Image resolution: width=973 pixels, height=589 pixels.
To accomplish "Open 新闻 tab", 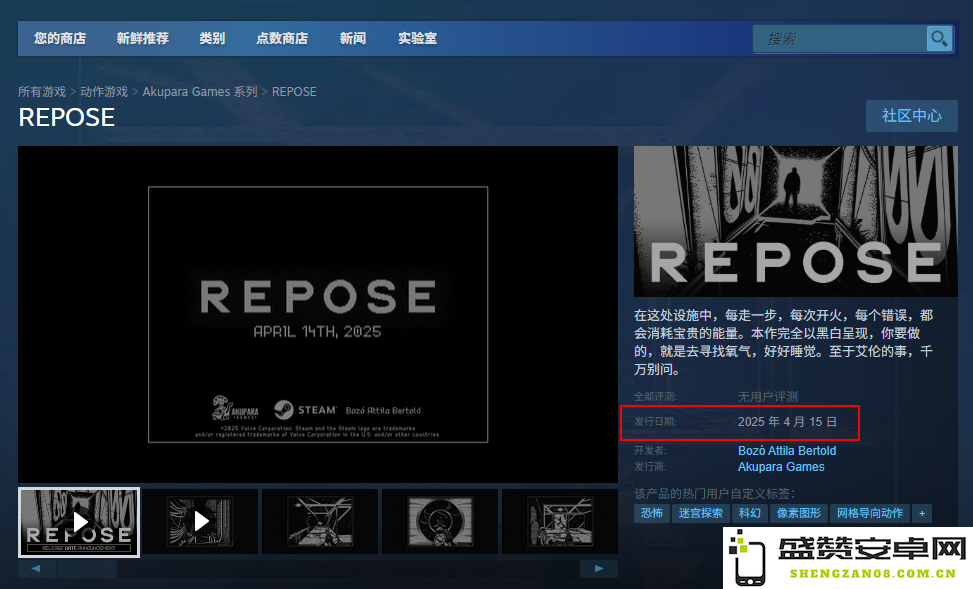I will (x=353, y=38).
